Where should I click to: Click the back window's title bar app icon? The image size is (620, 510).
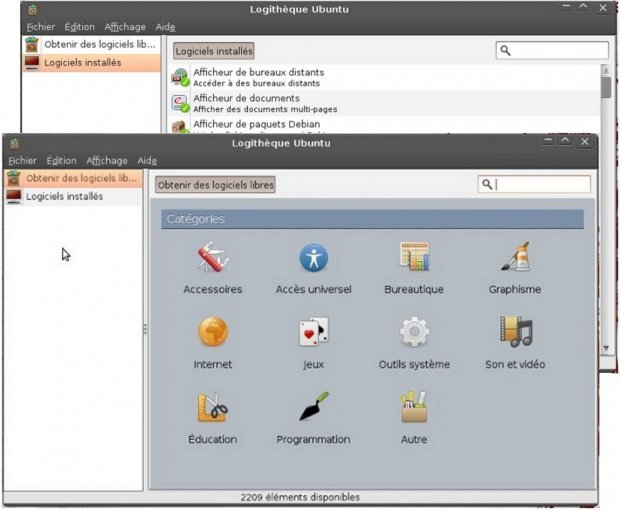[x=32, y=9]
